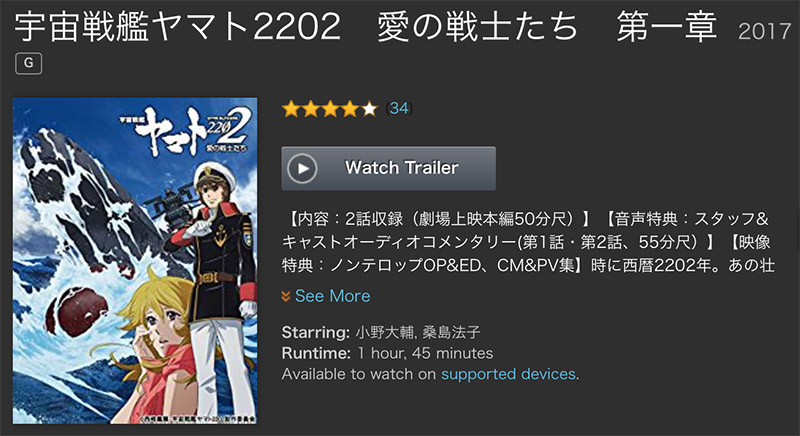Open the 34 customer reviews count

(399, 108)
